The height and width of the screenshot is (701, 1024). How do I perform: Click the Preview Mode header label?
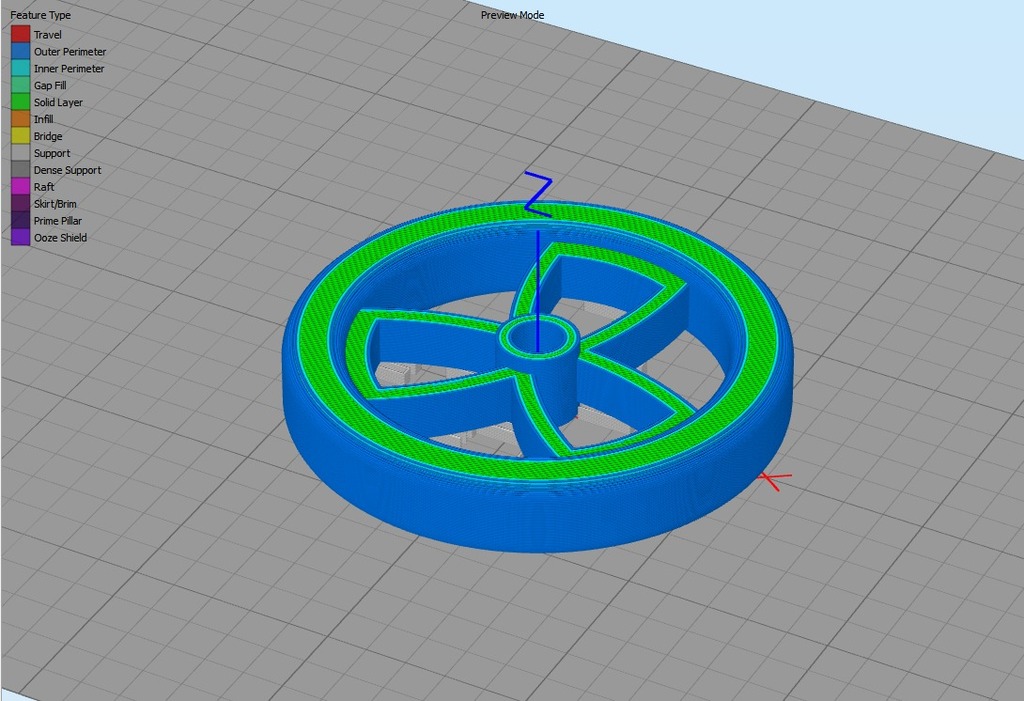[511, 15]
